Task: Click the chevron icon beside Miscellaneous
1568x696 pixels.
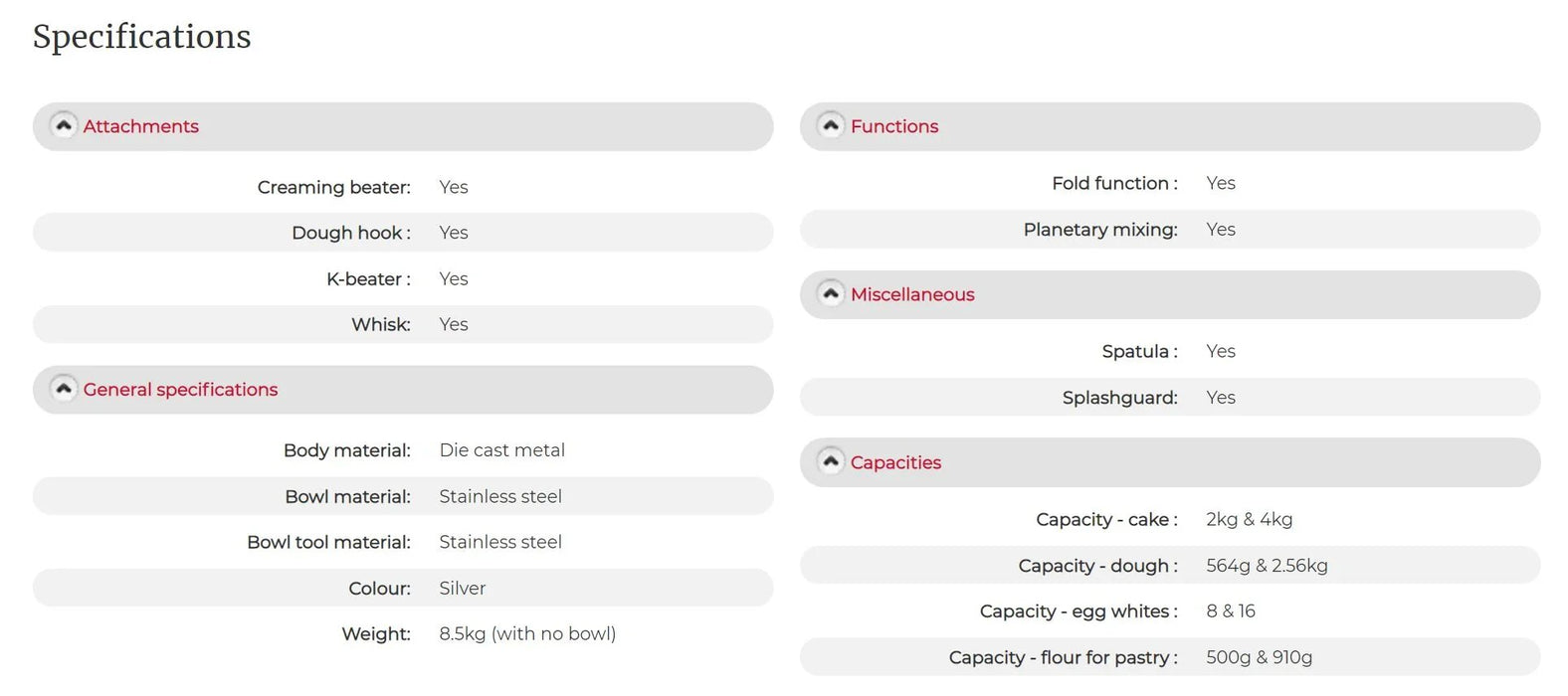Action: [x=831, y=294]
